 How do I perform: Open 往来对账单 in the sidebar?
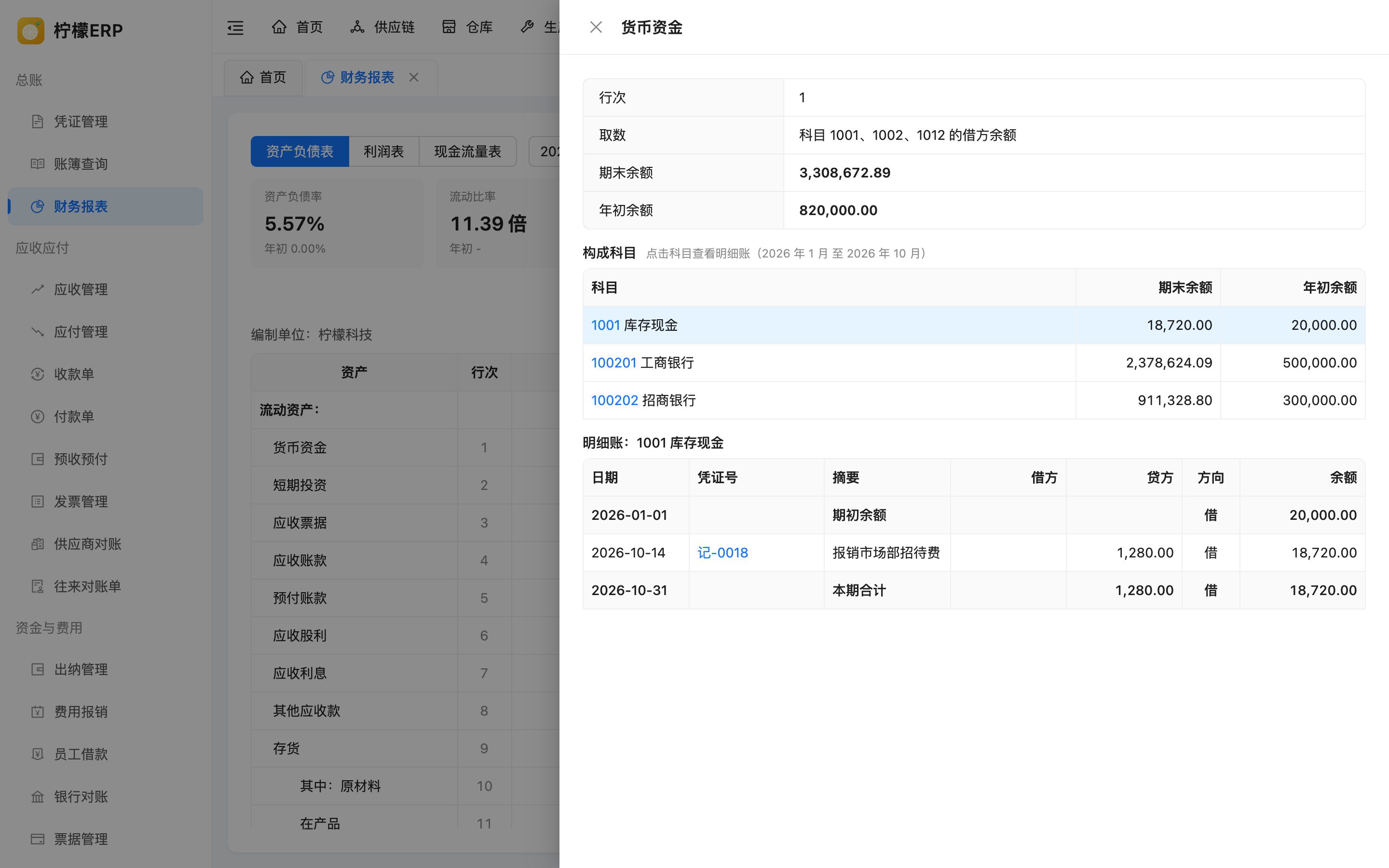pyautogui.click(x=106, y=587)
